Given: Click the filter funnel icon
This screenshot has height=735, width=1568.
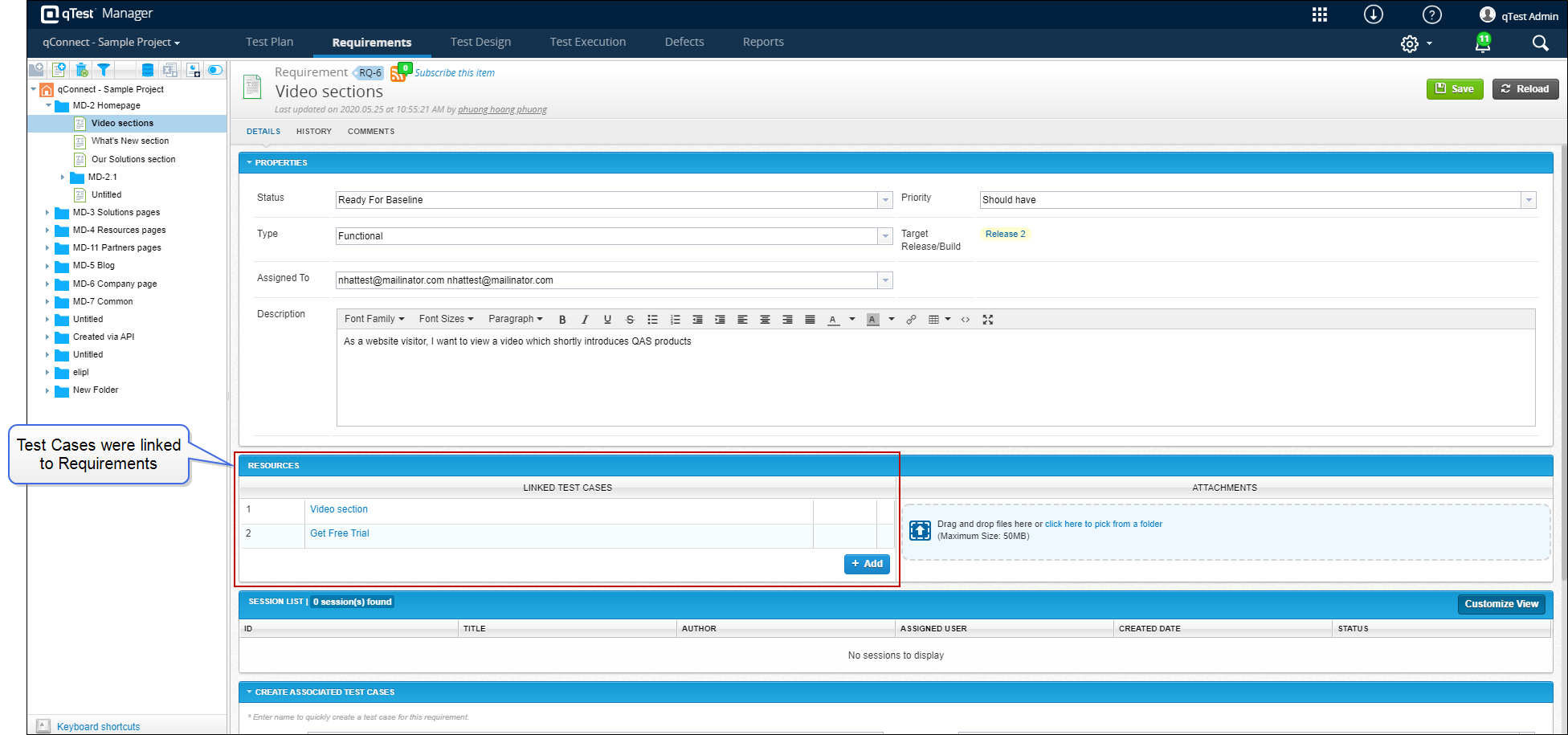Looking at the screenshot, I should click(x=104, y=70).
